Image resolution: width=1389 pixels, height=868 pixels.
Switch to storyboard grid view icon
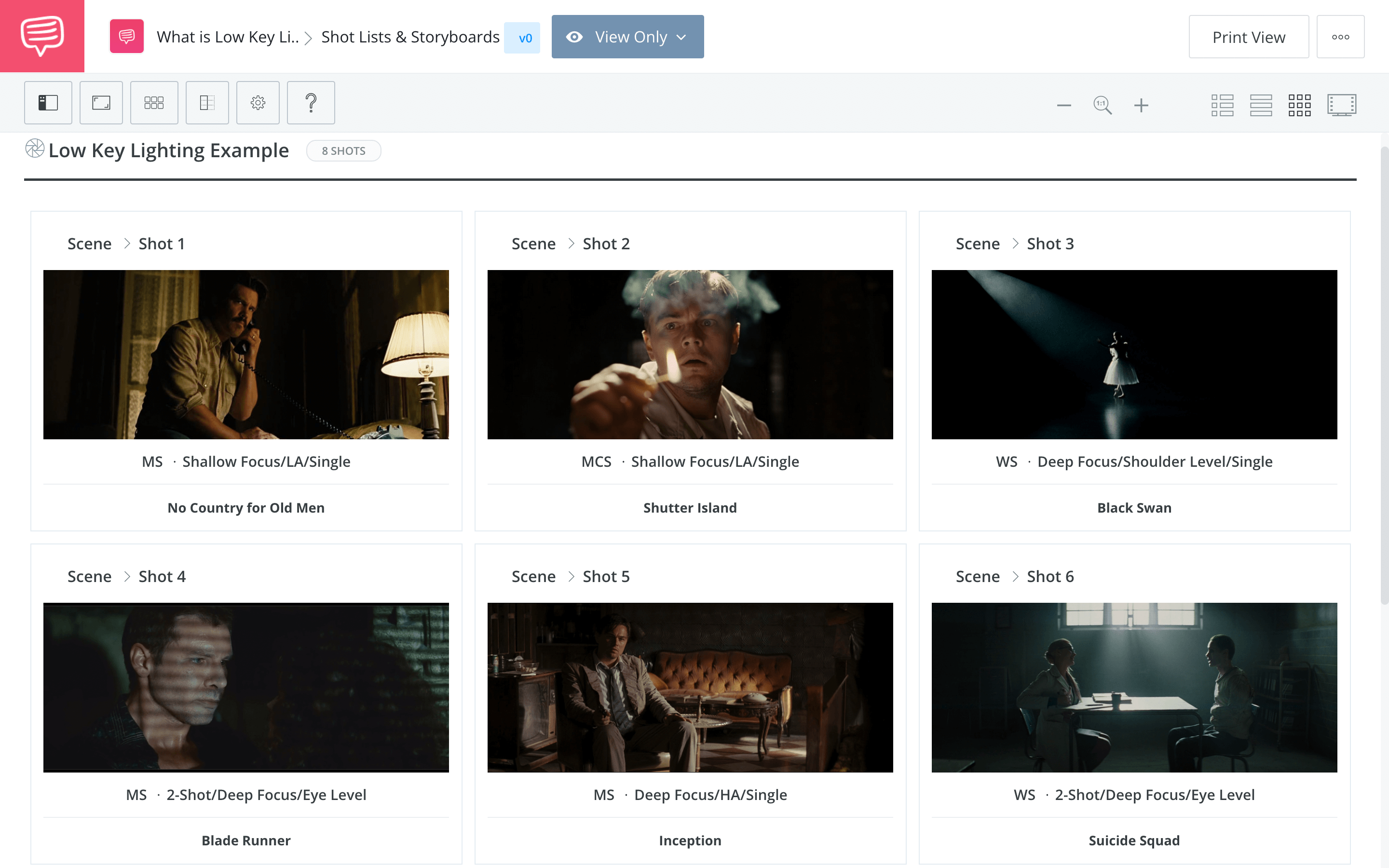click(x=1299, y=105)
